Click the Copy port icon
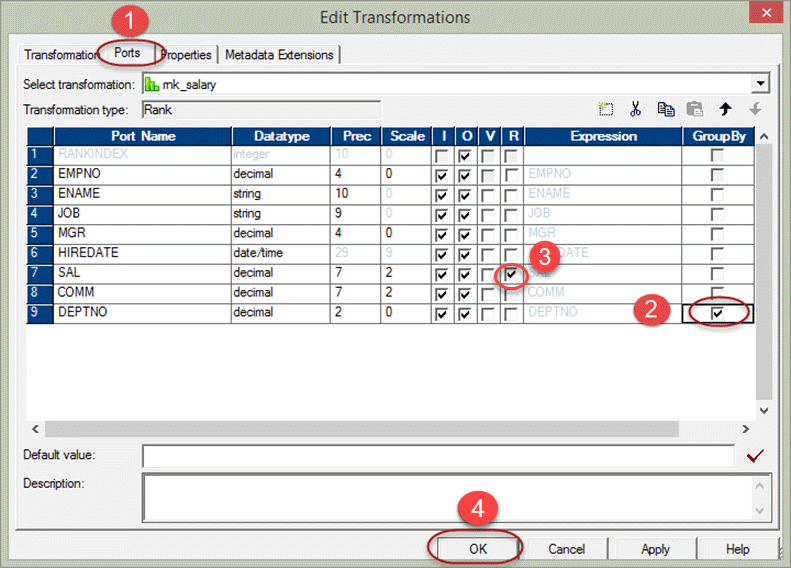Screen dimensions: 791x568 click(x=665, y=109)
